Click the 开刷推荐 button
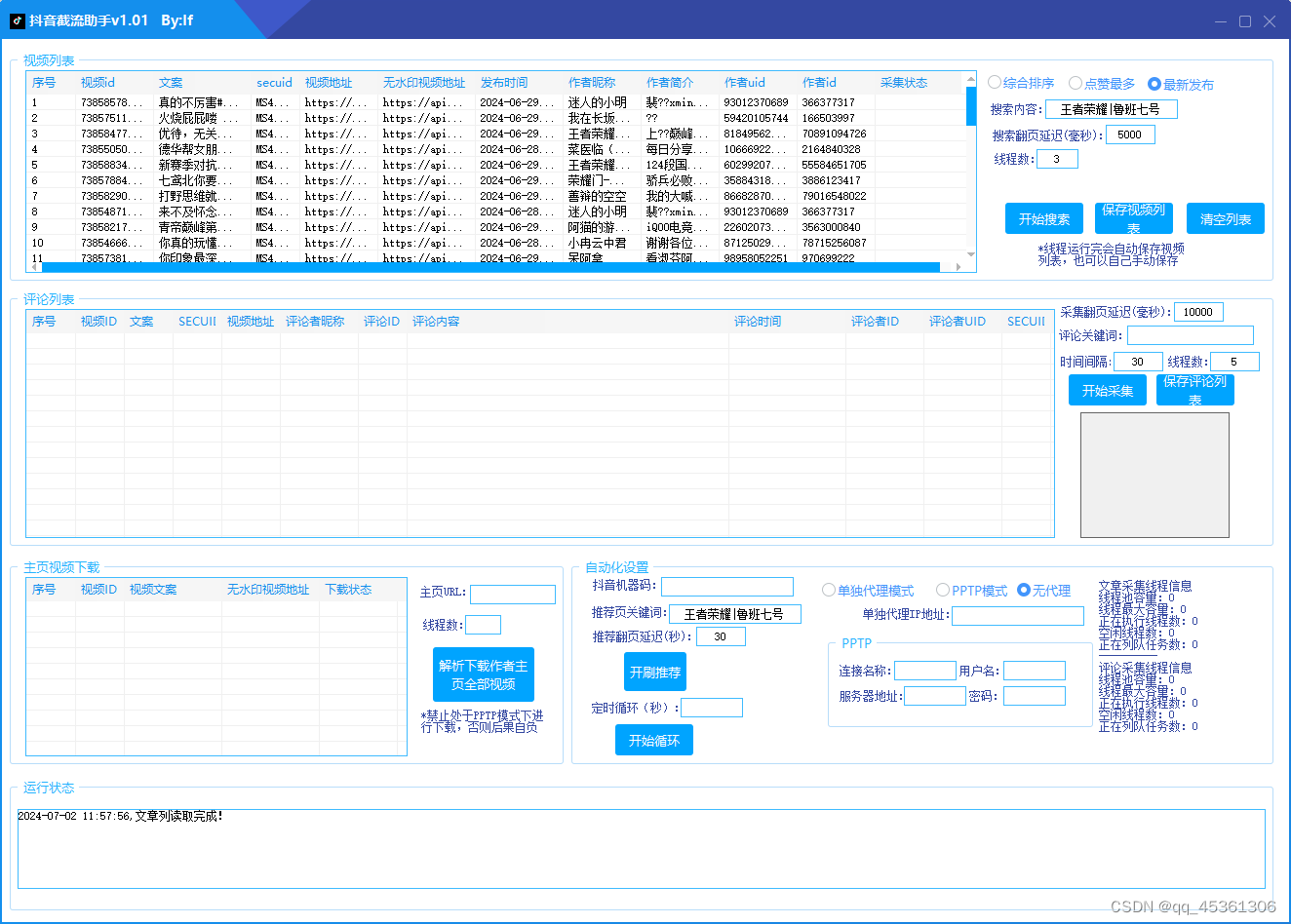Image resolution: width=1291 pixels, height=924 pixels. point(655,673)
